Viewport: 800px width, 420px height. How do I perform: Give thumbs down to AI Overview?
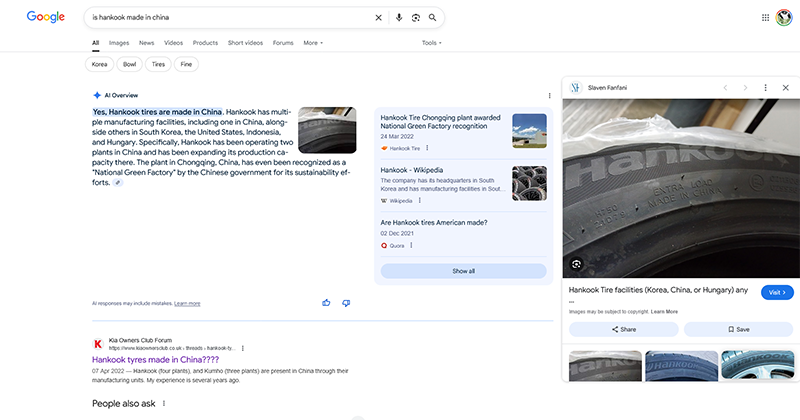point(346,303)
